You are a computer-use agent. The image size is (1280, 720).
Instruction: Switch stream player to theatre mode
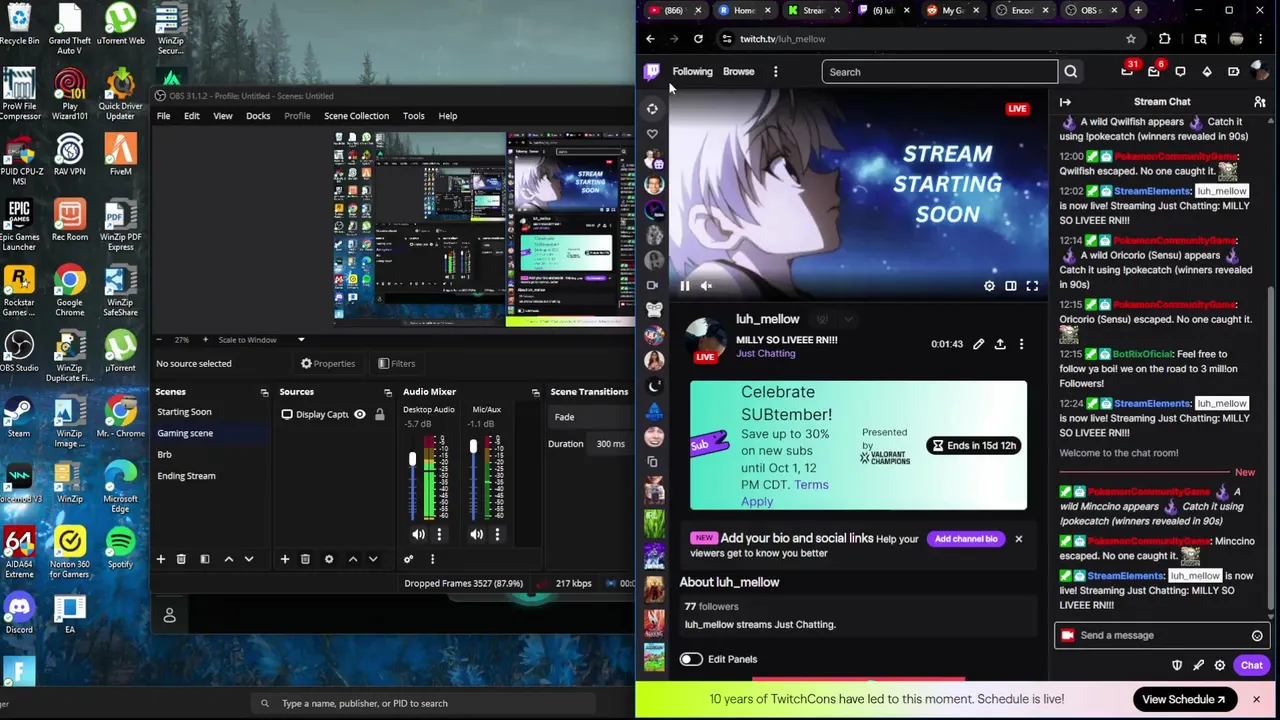pos(1011,286)
